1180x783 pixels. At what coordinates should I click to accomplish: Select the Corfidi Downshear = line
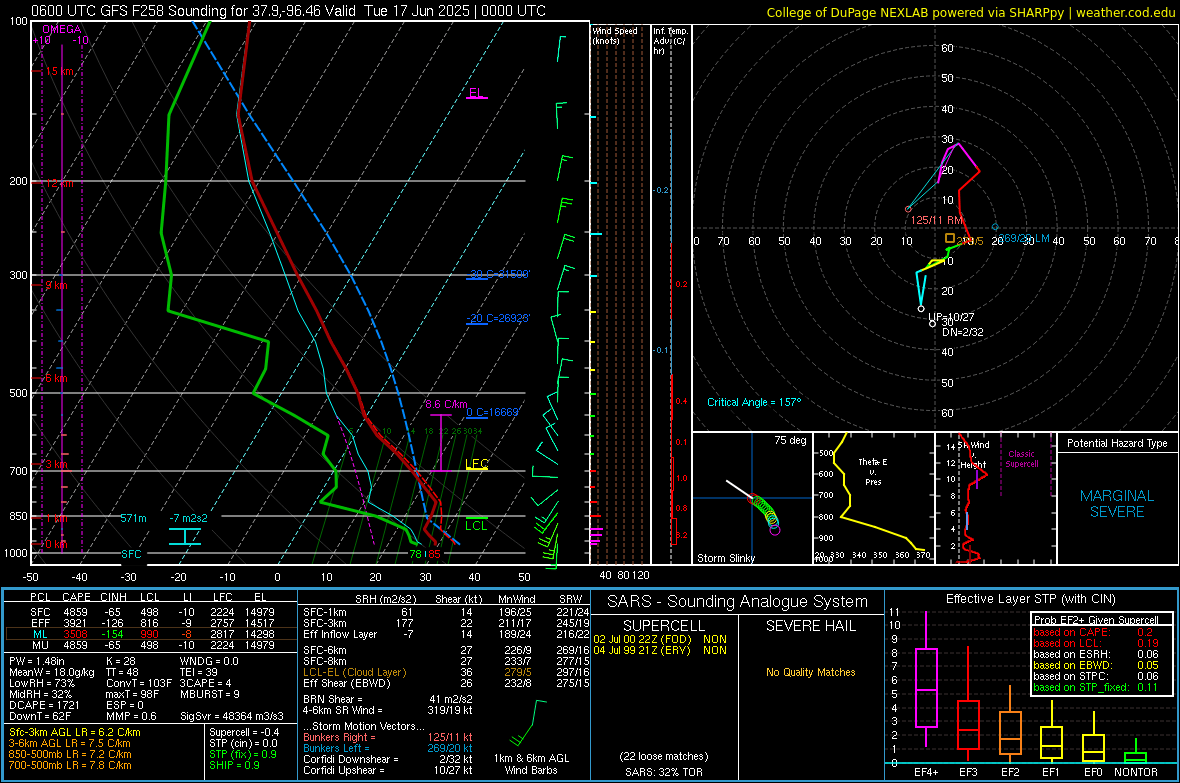388,759
